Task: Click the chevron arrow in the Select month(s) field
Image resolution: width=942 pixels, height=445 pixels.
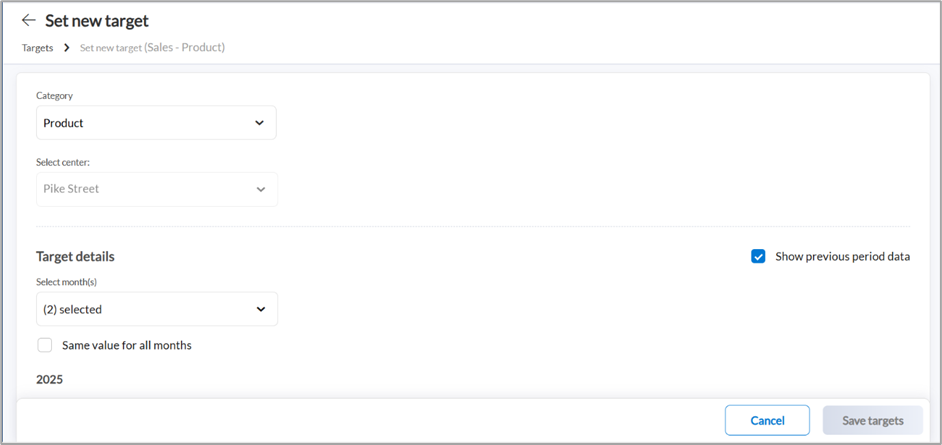Action: (261, 309)
